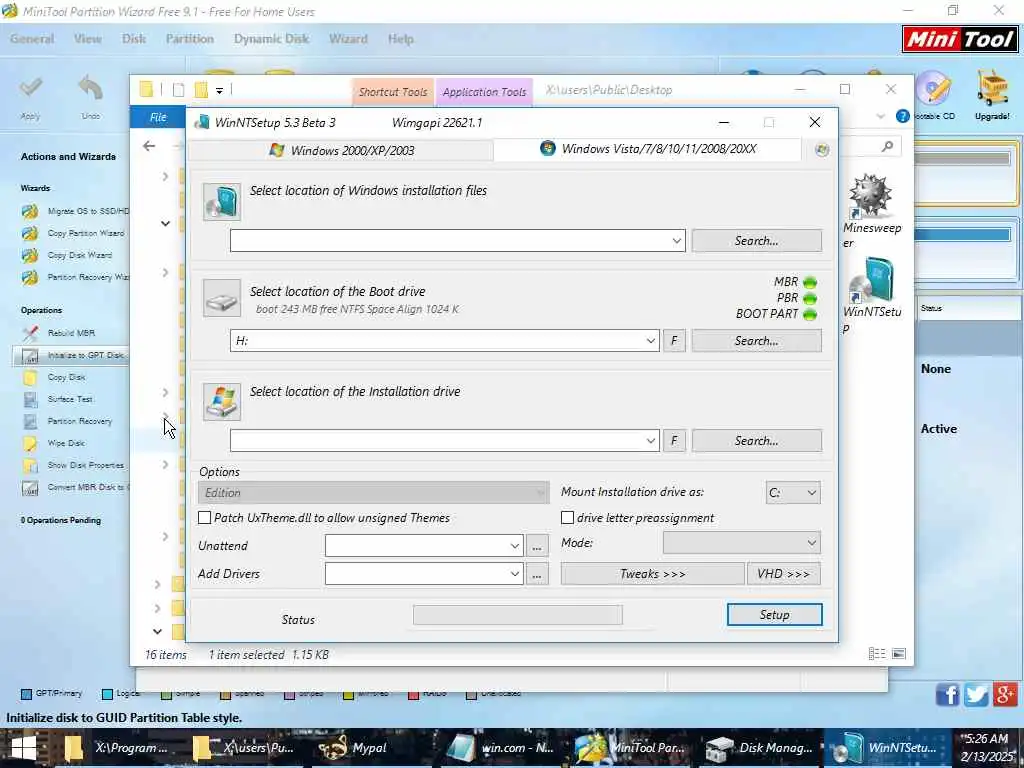Click Google Plus icon in MiniTool
The width and height of the screenshot is (1024, 768).
coord(1006,695)
